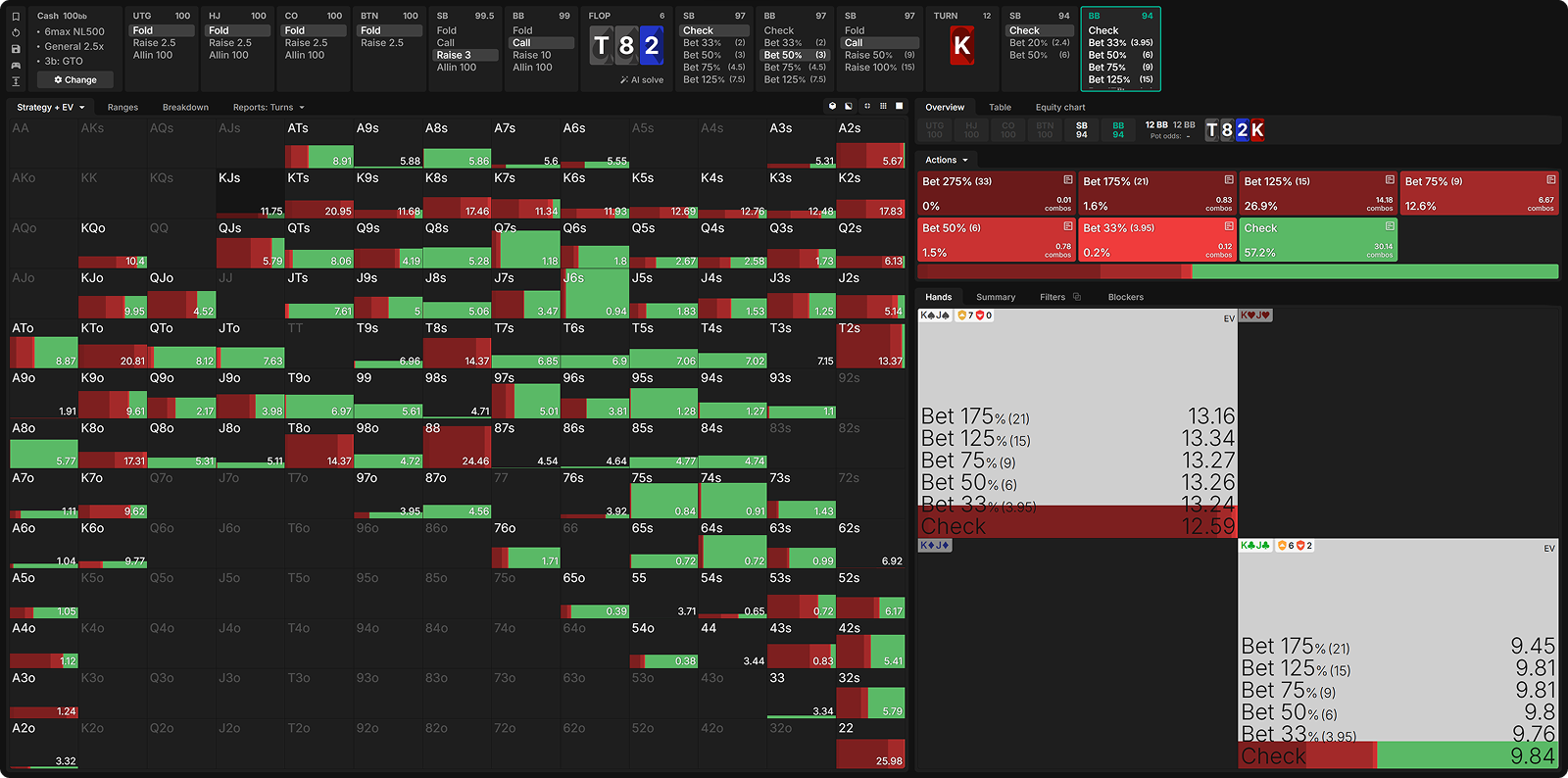Click the Change settings button
Viewport: 1568px width, 778px height.
(75, 80)
